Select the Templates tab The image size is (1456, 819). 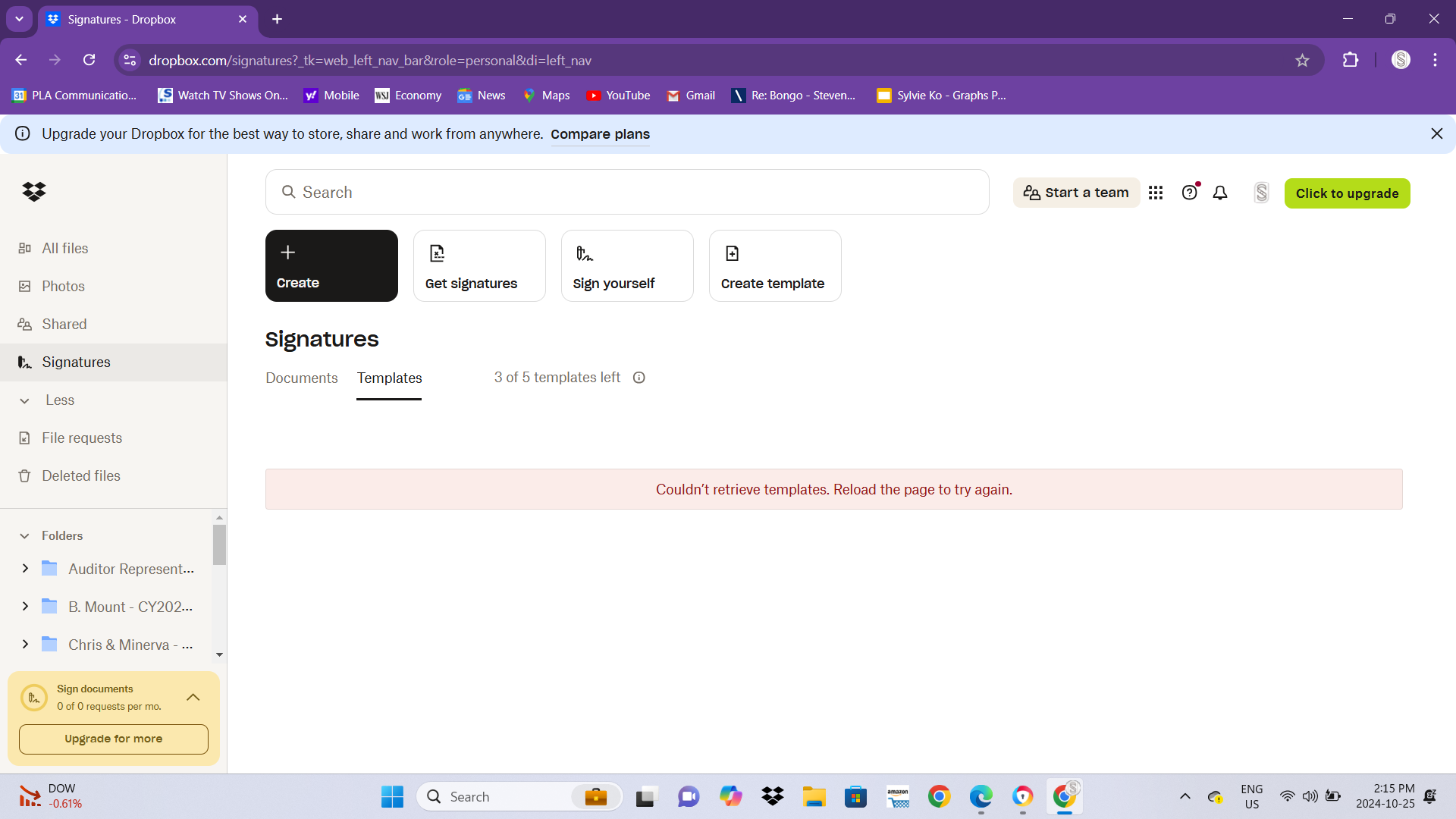[x=389, y=378]
